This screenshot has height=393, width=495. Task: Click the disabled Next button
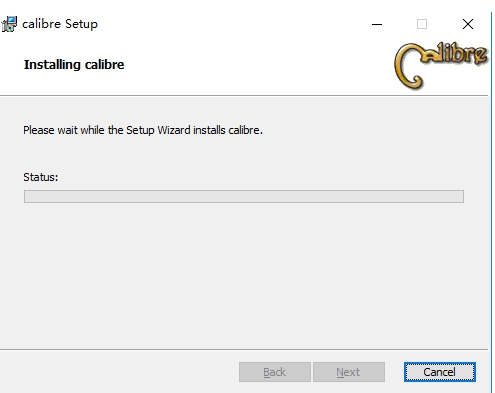point(349,372)
